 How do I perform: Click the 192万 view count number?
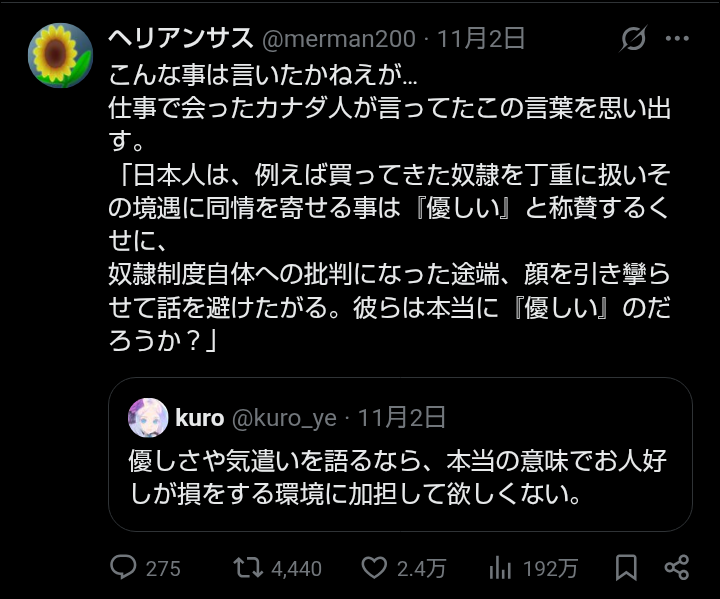(x=550, y=569)
